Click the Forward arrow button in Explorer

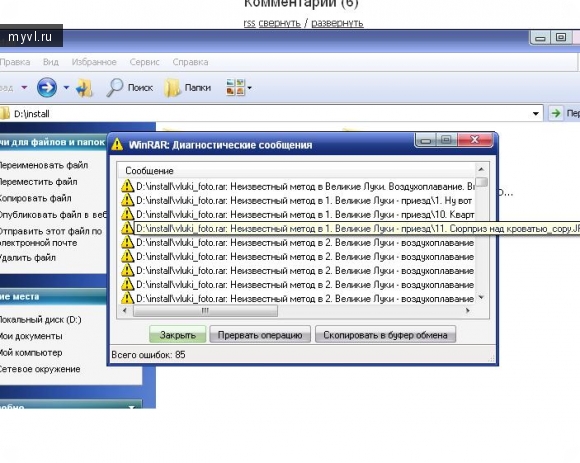47,88
